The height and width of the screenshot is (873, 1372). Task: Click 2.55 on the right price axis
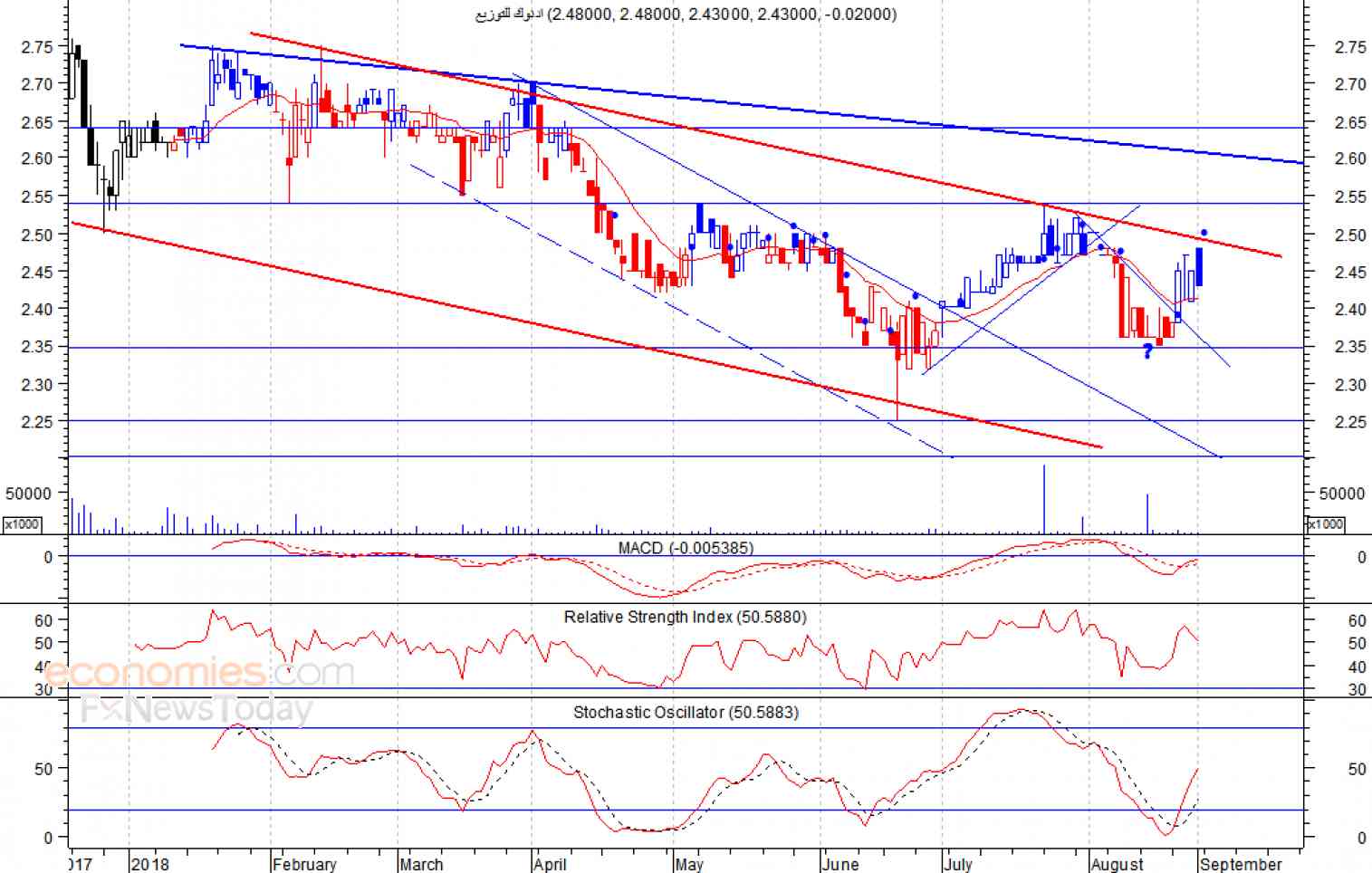pos(1350,197)
